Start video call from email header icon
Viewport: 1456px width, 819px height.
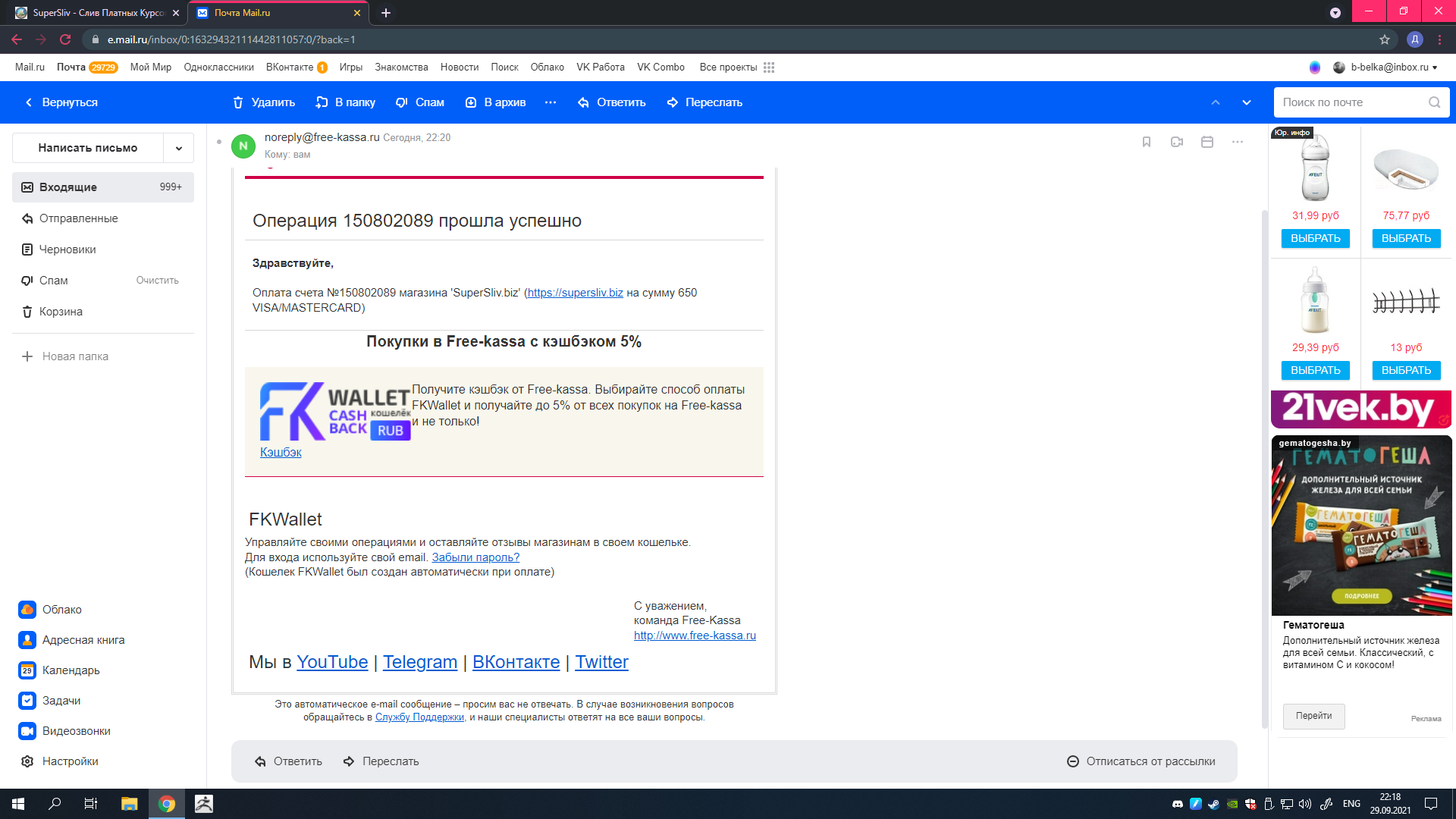(1177, 142)
